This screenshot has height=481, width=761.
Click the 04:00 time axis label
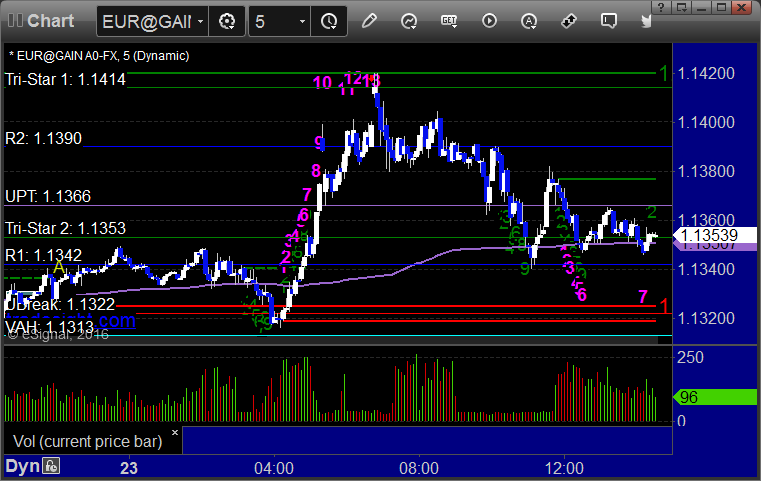point(274,468)
